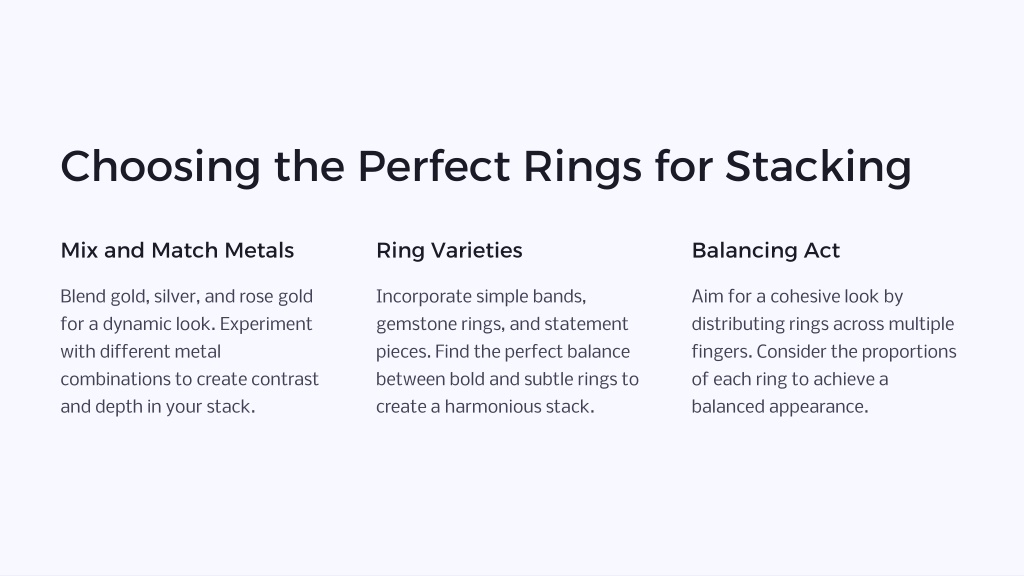Click the word 'Stacking' in the slide title
Screen dimensions: 1024x576
[818, 167]
